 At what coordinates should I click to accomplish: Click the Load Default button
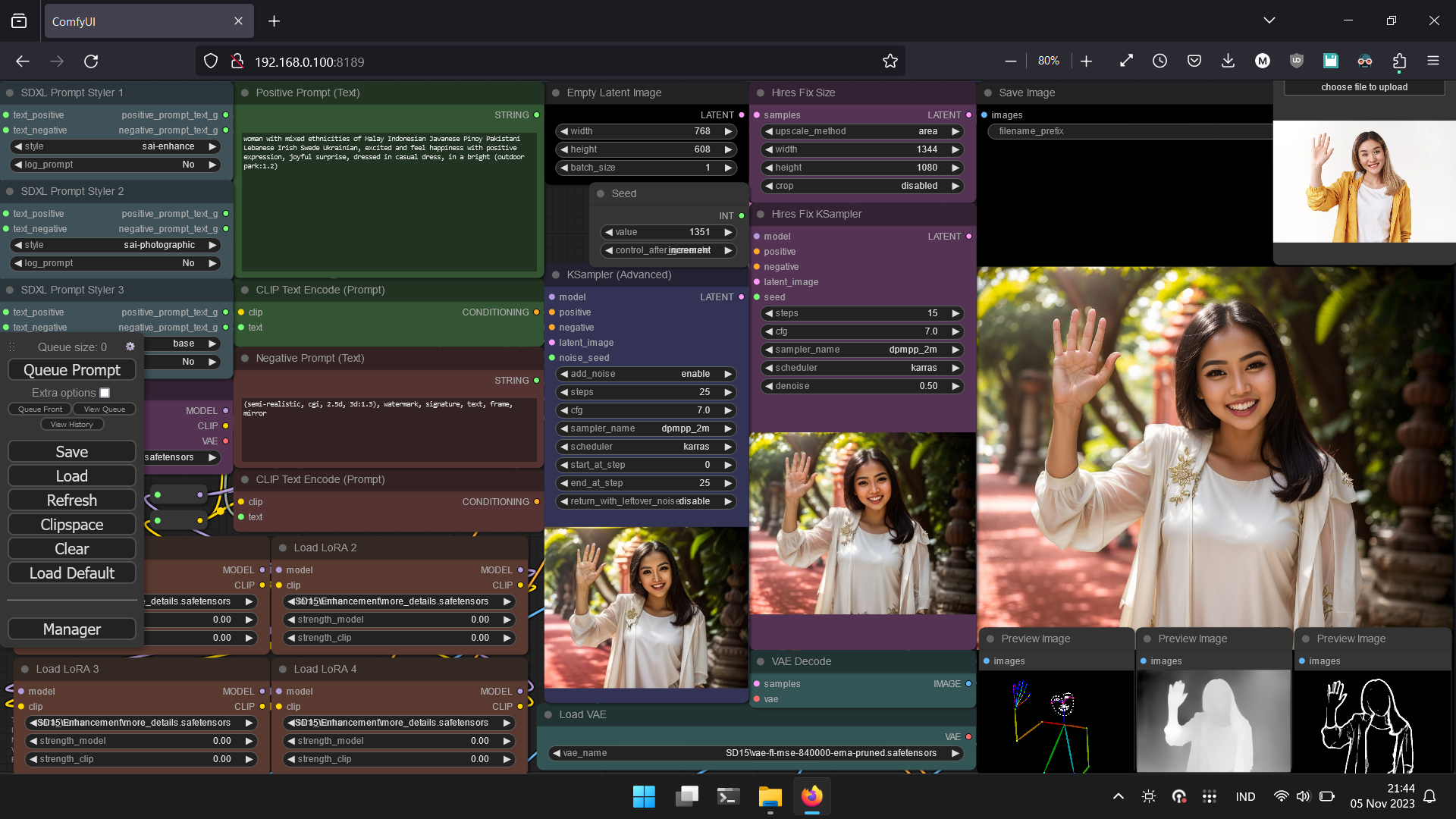[x=72, y=573]
